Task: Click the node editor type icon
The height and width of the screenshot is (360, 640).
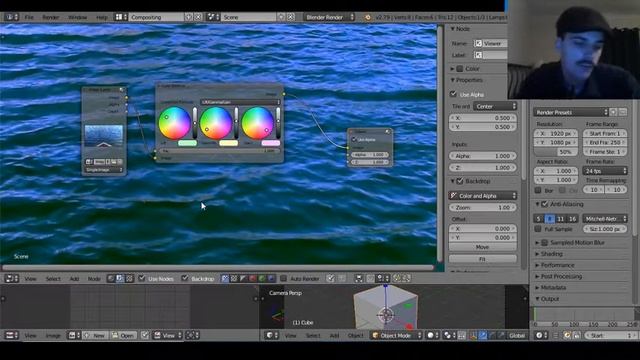Action: click(11, 278)
